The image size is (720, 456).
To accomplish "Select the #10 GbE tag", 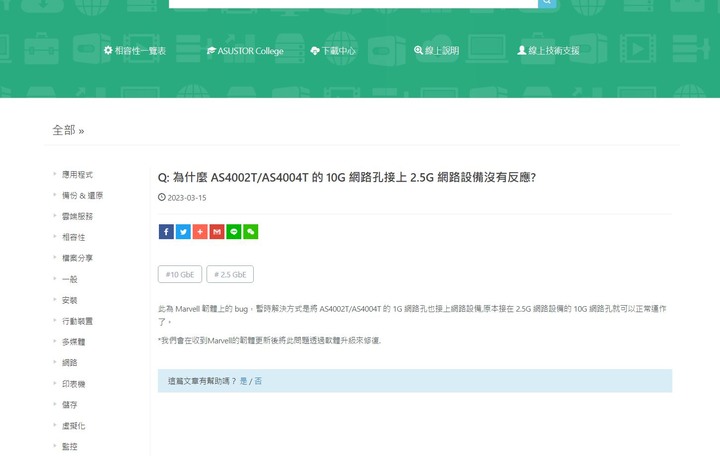I will 180,274.
